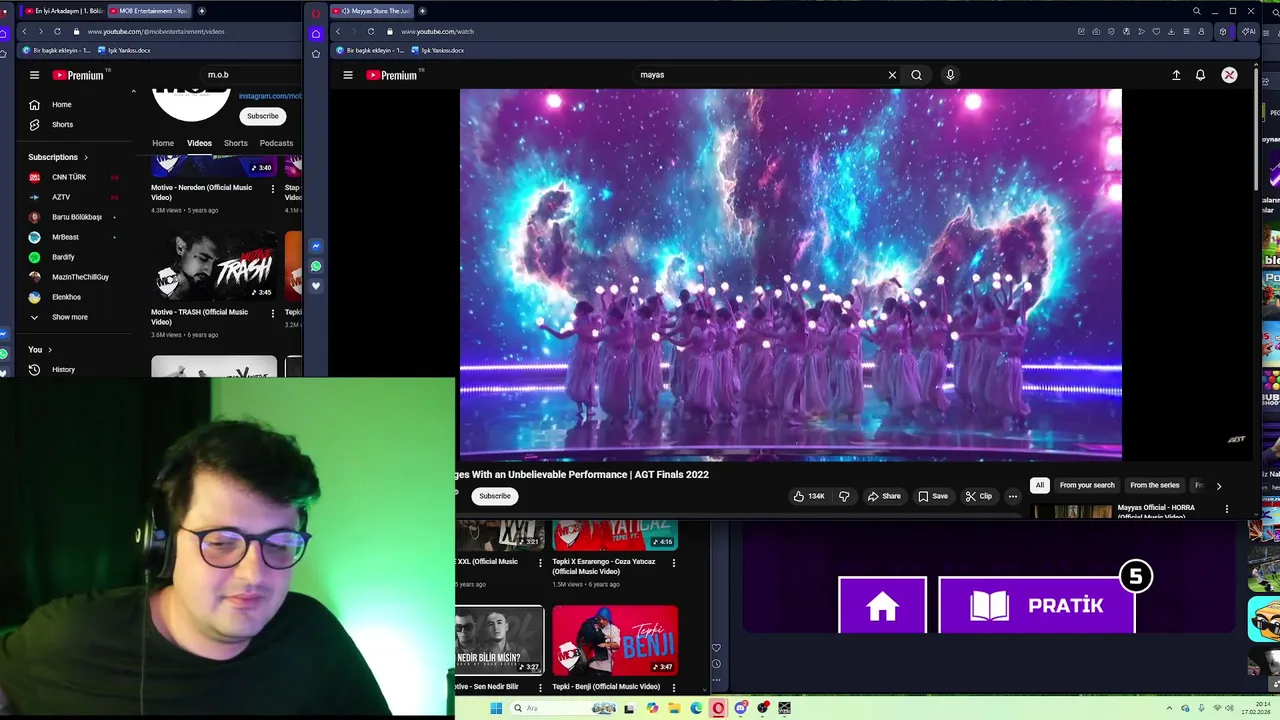Viewport: 1280px width, 720px height.
Task: Run the YouTube search with the magnifier button
Action: pyautogui.click(x=916, y=75)
